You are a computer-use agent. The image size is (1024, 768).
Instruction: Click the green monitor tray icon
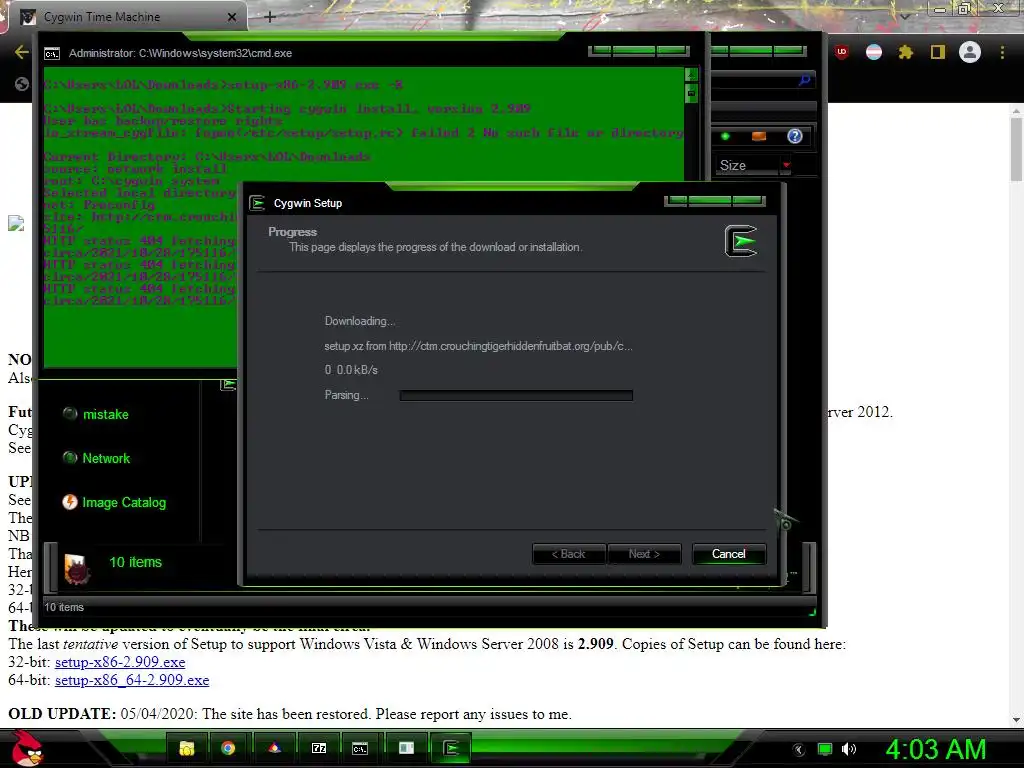tap(825, 750)
